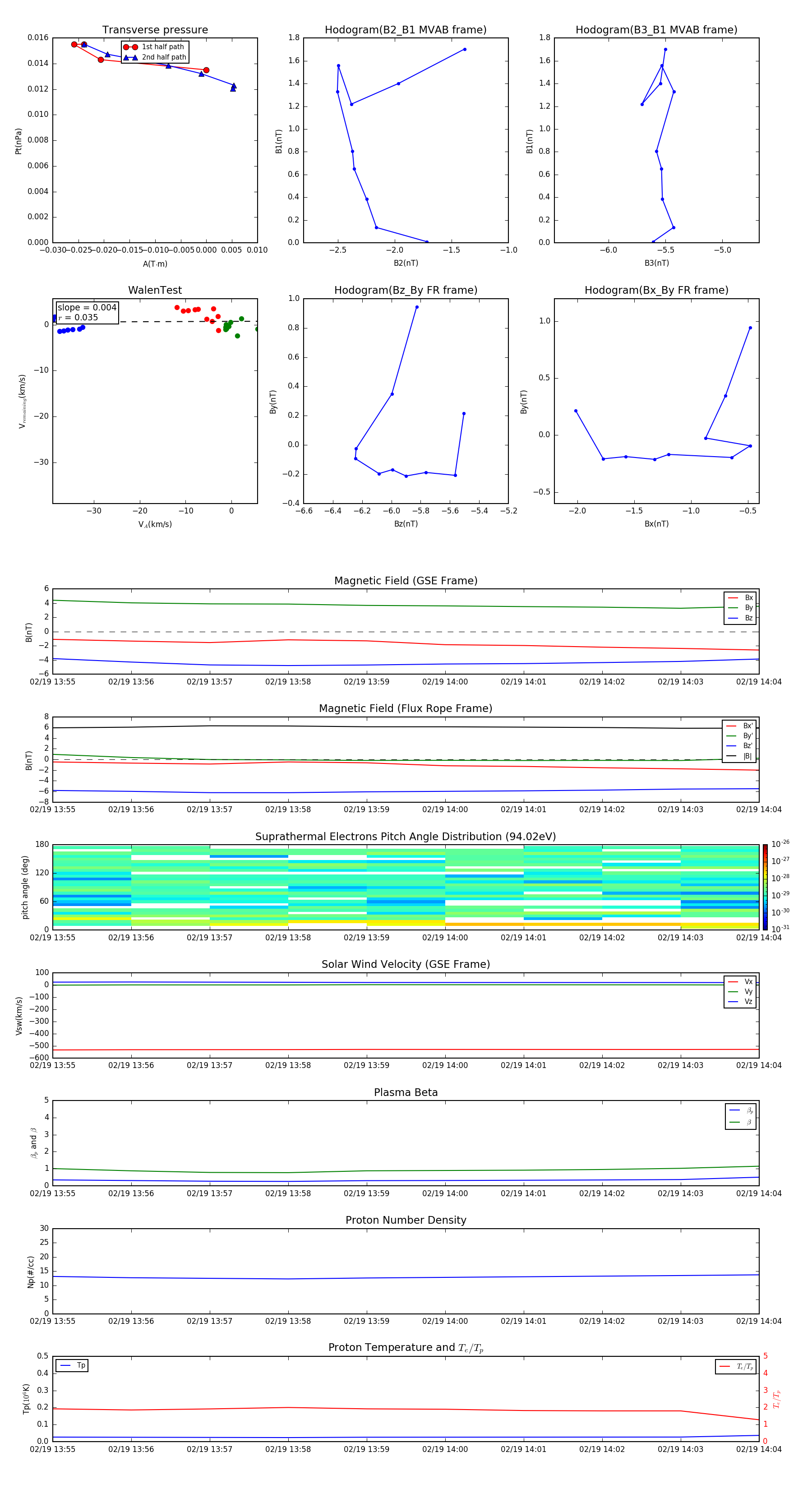
Task: Click the 'pitch angle (deg)' axis label
Action: coord(25,887)
